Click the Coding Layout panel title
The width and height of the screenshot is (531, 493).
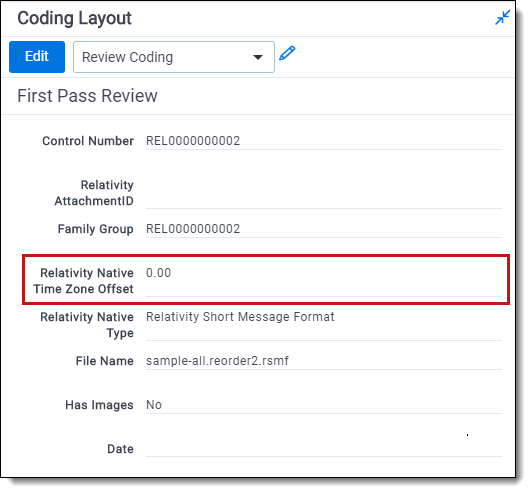pos(75,18)
